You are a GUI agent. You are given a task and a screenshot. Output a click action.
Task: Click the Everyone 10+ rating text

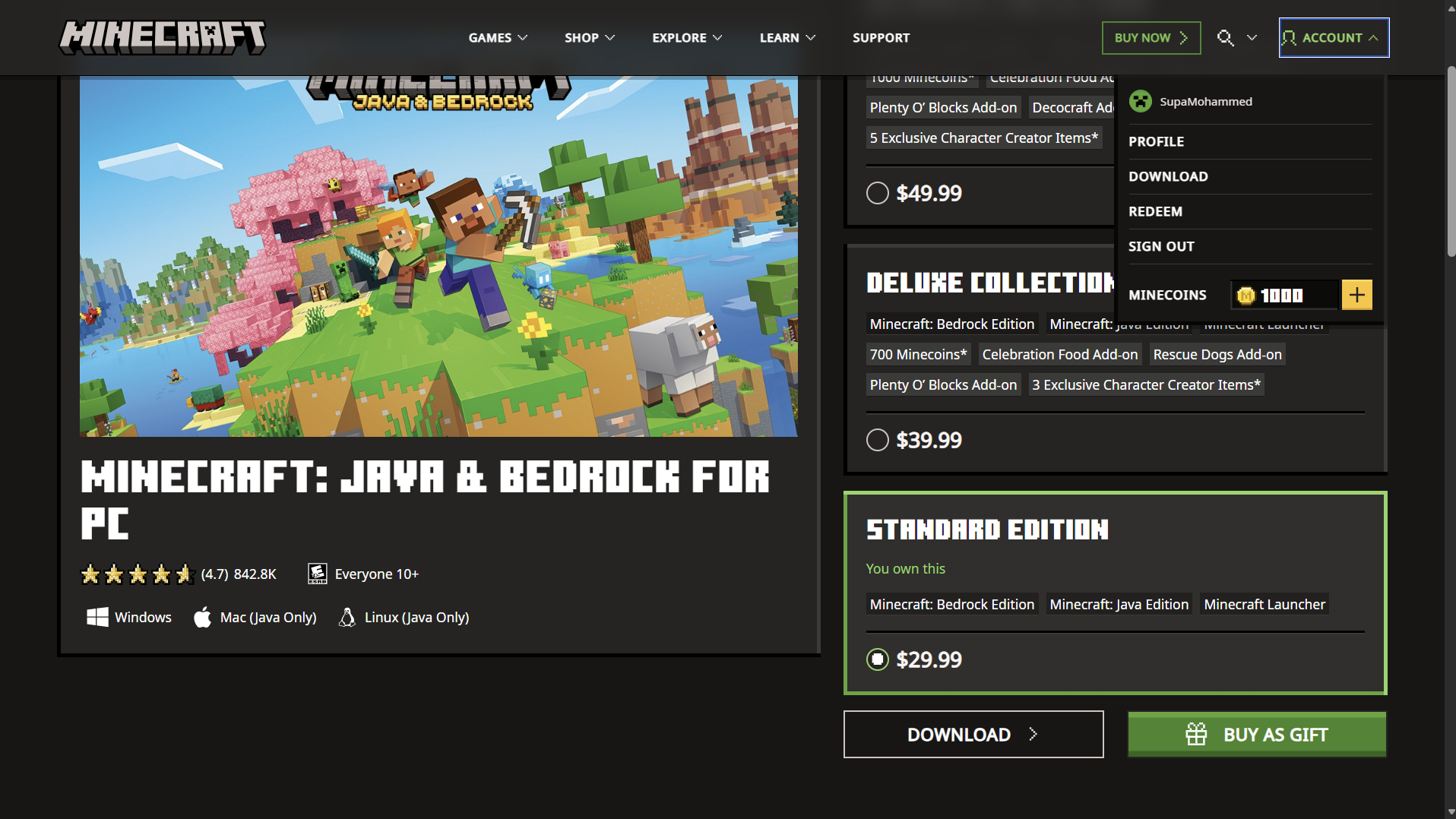click(377, 574)
